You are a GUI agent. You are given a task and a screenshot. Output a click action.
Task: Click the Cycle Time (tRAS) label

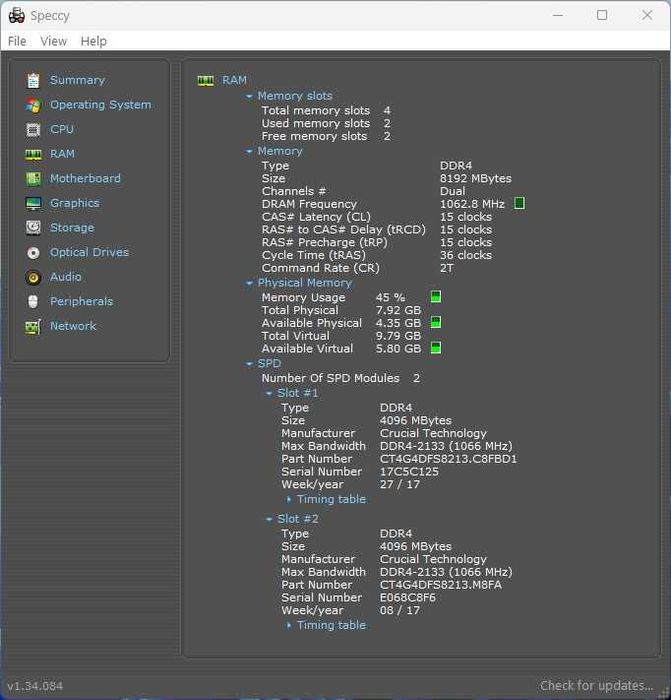(x=313, y=255)
